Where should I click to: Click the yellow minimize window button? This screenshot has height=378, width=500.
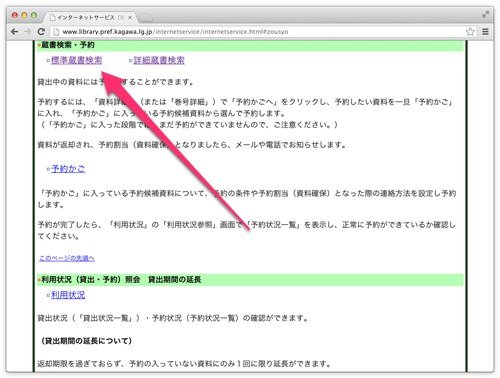(x=24, y=15)
